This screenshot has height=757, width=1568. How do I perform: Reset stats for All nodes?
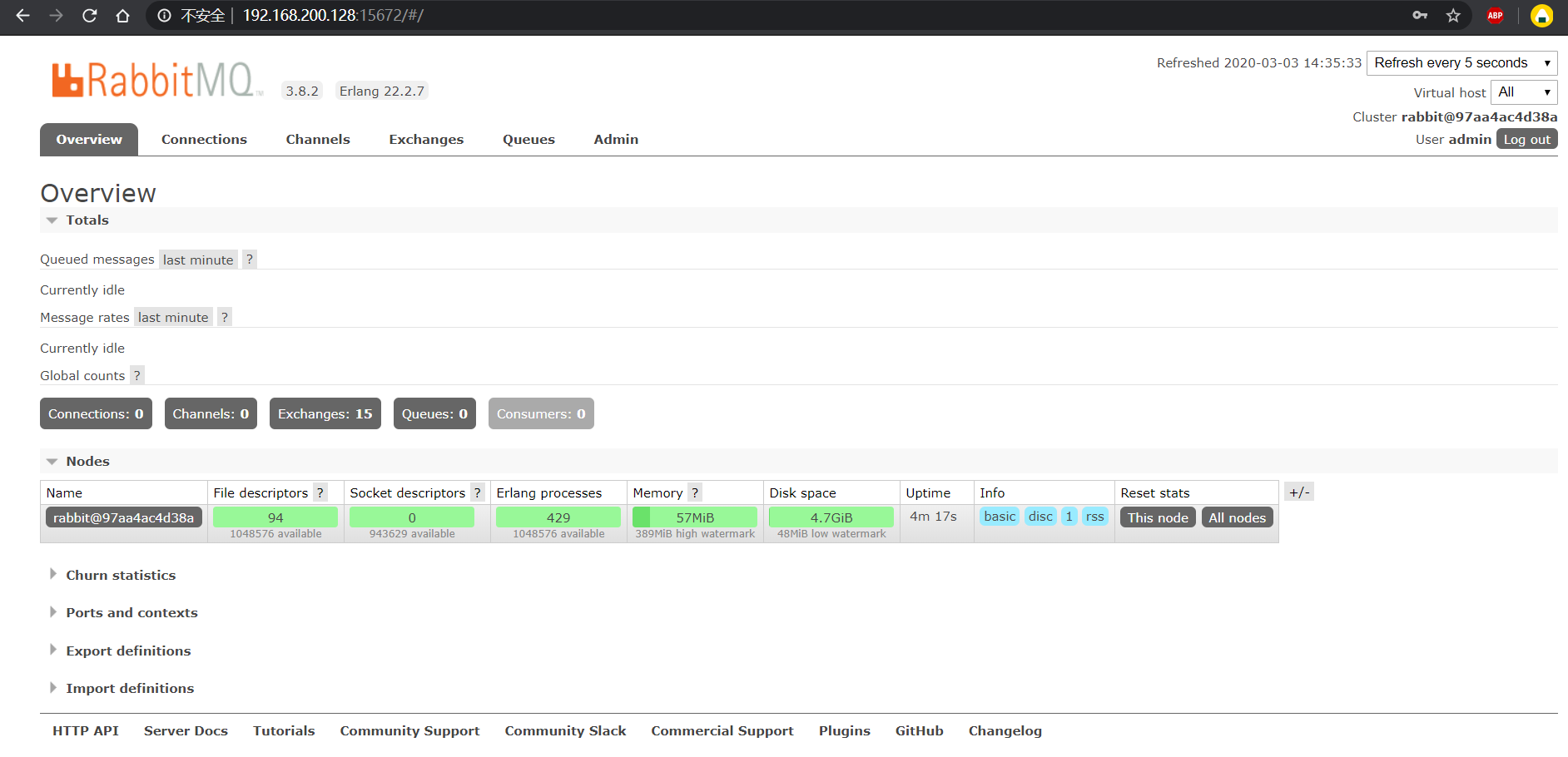click(x=1237, y=518)
